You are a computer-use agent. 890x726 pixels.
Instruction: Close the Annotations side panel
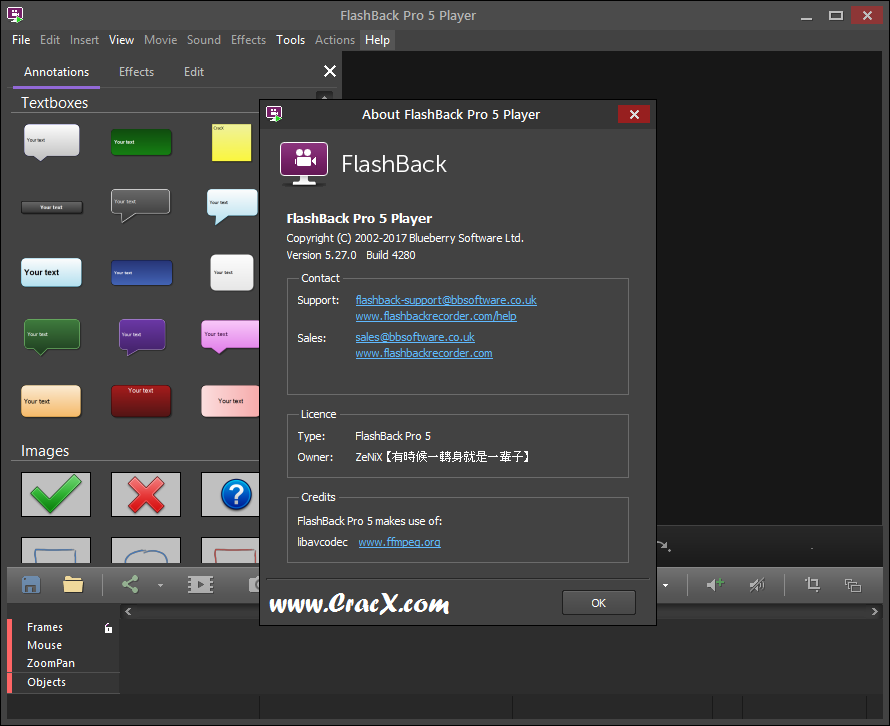[x=329, y=71]
